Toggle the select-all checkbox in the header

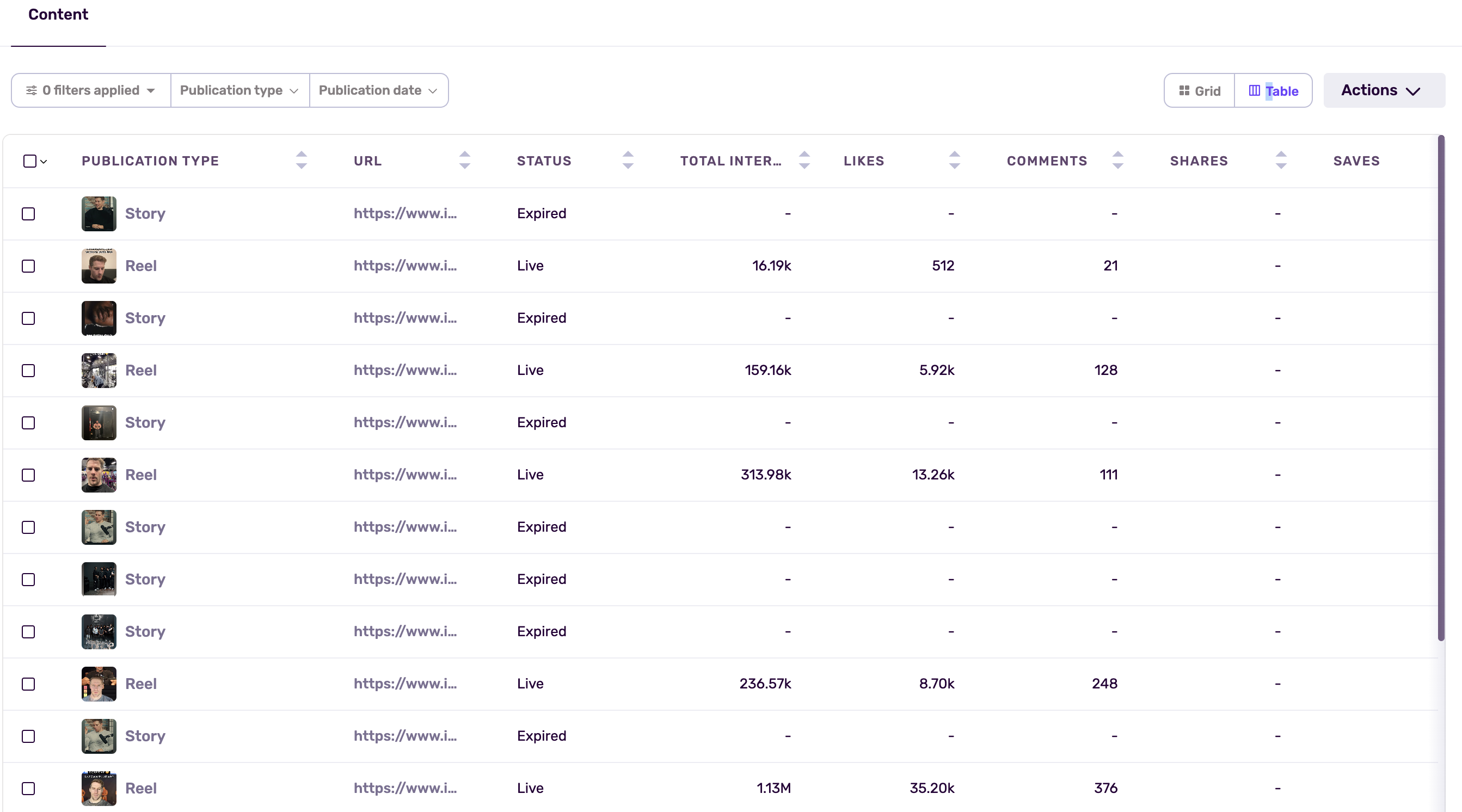(30, 161)
